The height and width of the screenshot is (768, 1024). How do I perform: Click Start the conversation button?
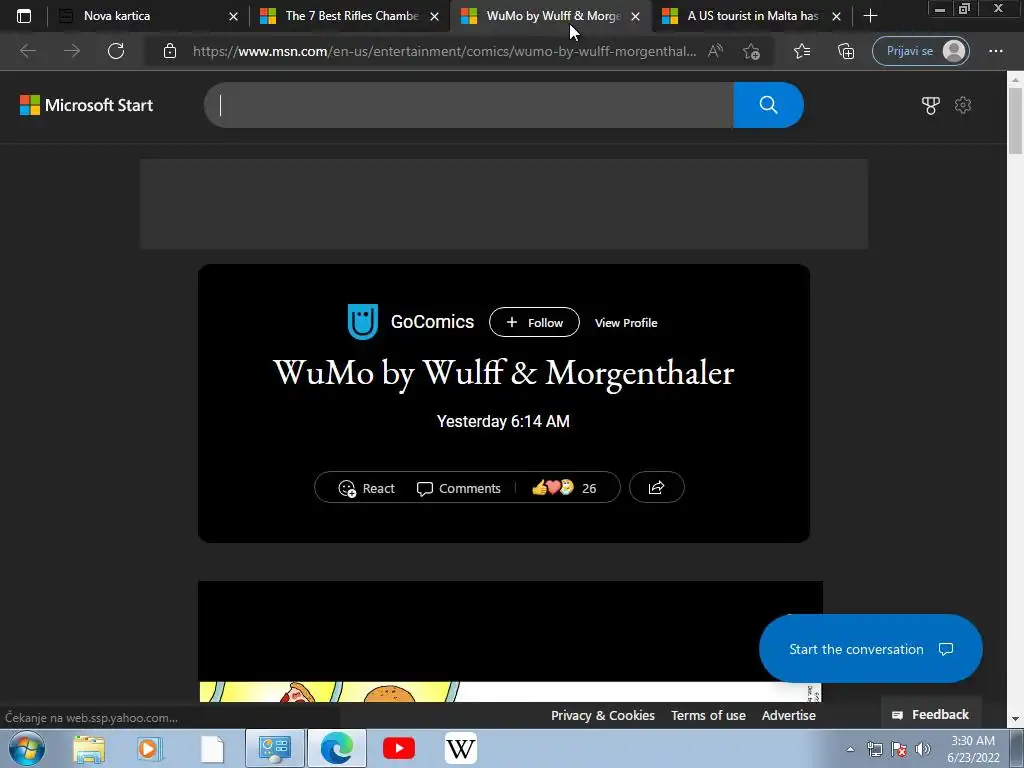(871, 648)
